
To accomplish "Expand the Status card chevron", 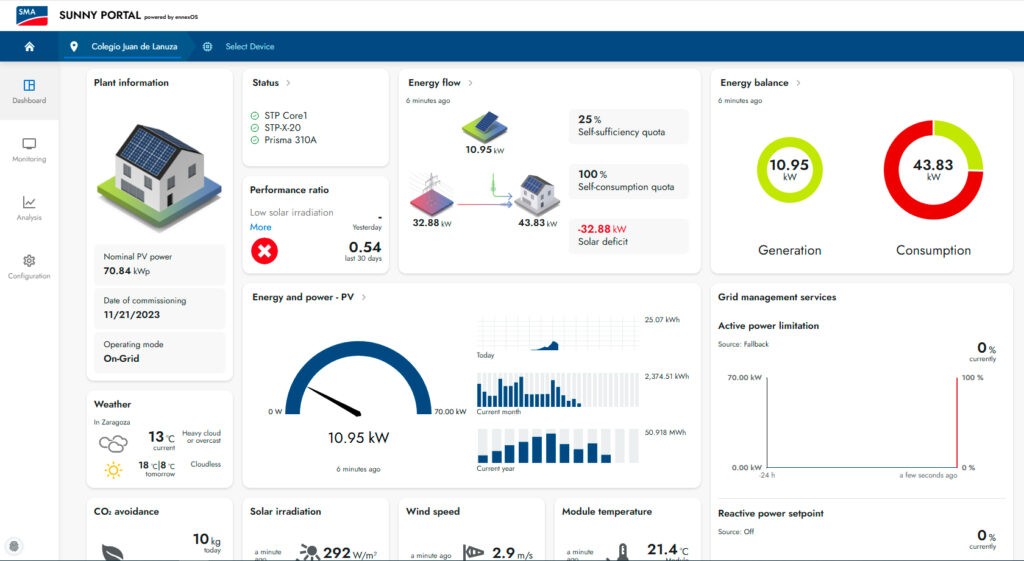I will click(288, 83).
